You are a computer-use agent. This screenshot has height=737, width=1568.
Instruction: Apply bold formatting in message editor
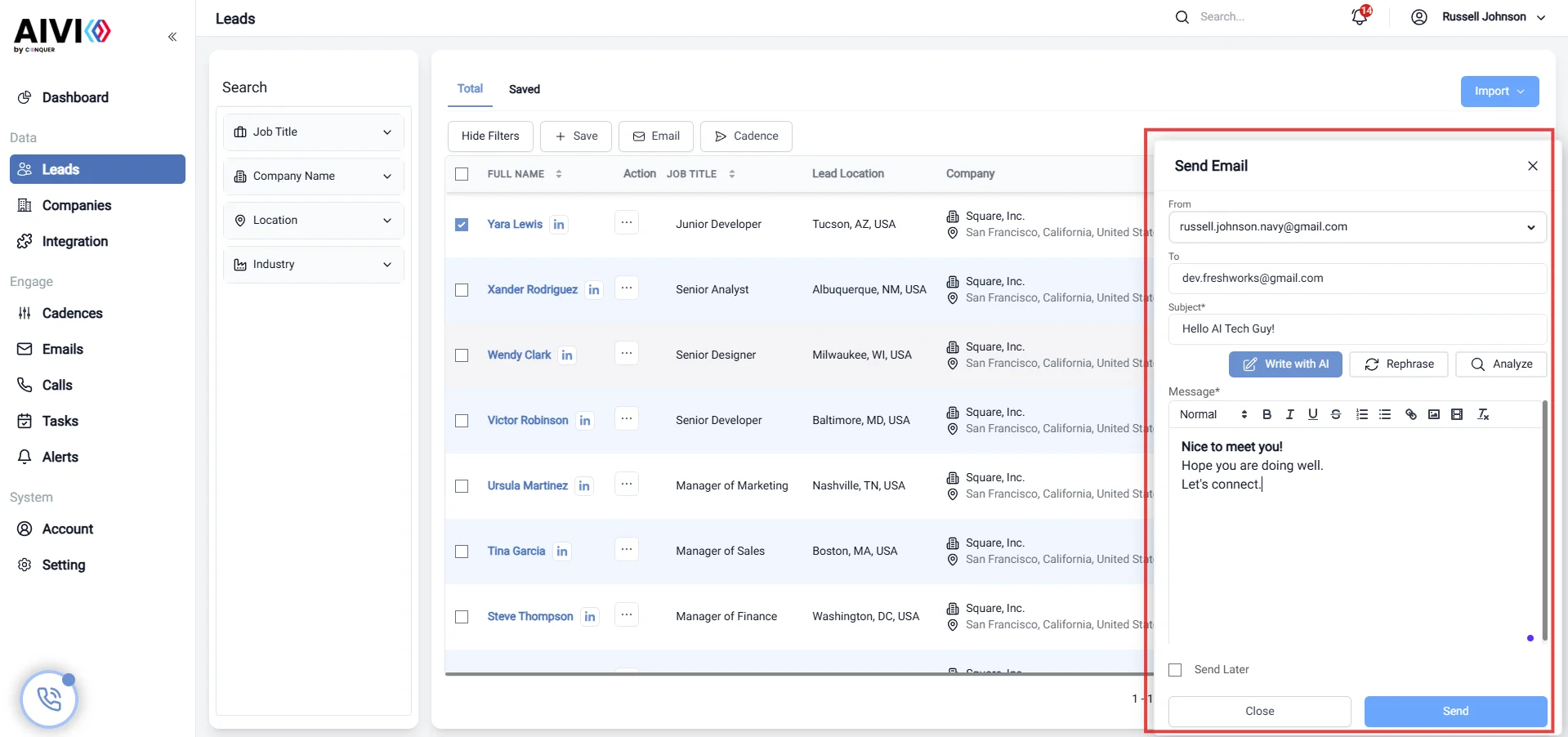1267,414
